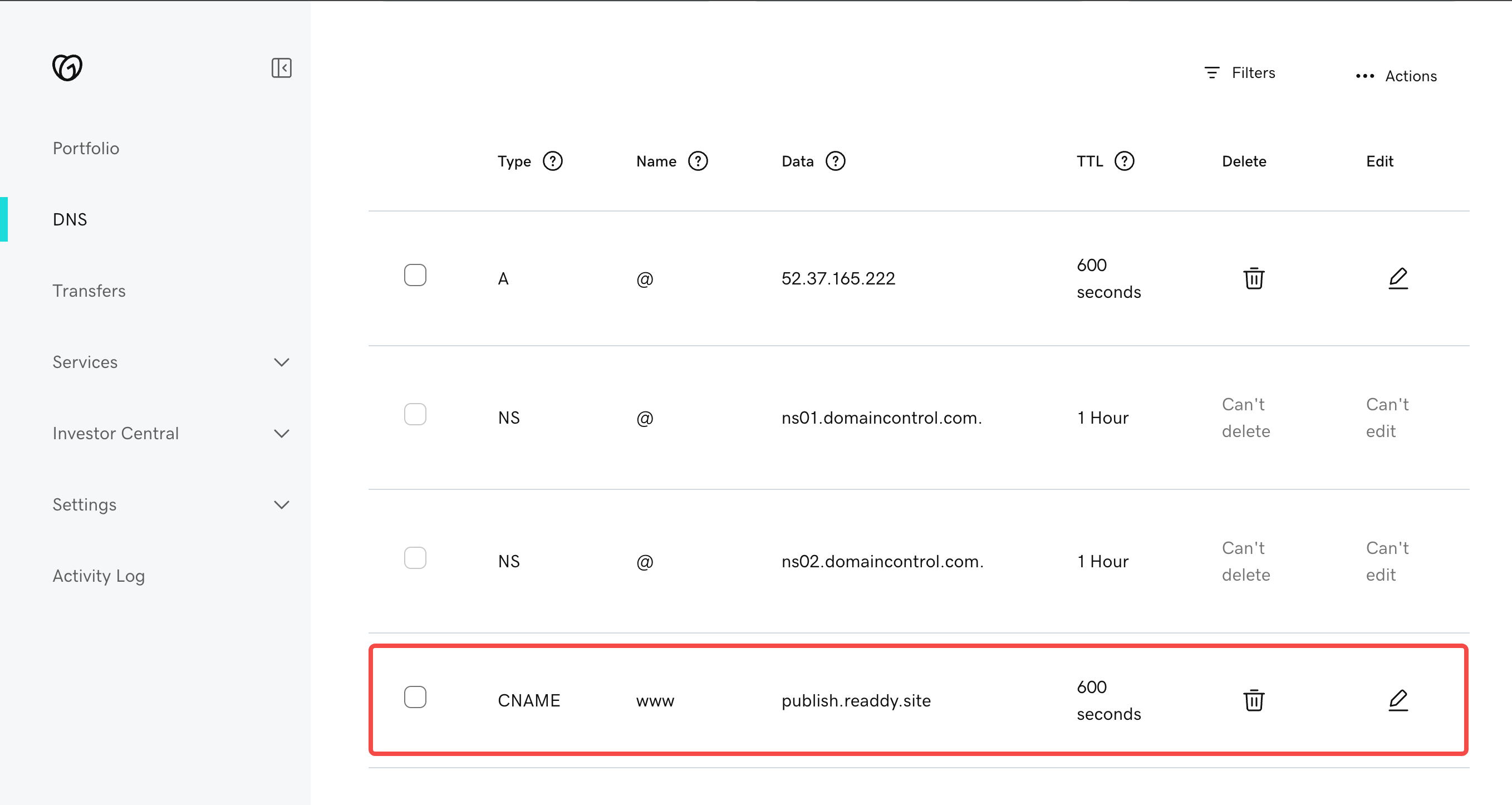The image size is (1512, 805).
Task: Expand Investor Central menu chevron
Action: [x=281, y=433]
